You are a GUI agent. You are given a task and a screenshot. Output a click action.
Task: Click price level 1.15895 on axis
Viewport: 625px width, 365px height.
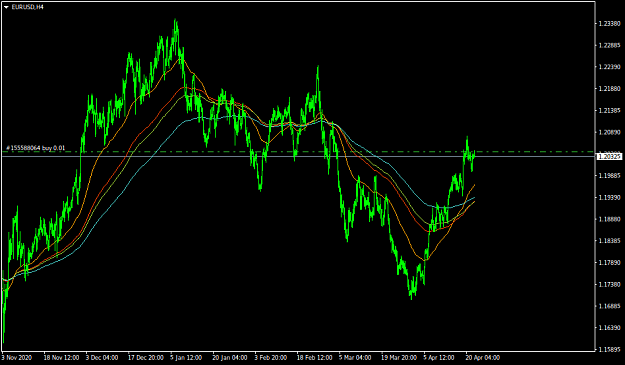[x=610, y=350]
